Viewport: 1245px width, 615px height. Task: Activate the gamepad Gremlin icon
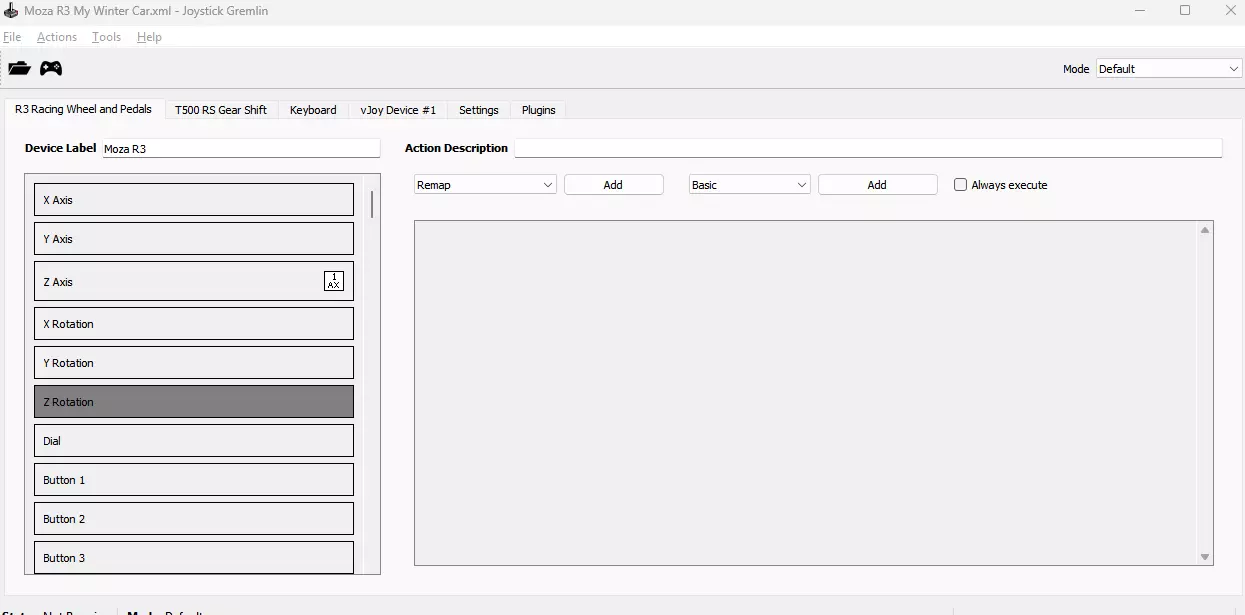coord(51,68)
